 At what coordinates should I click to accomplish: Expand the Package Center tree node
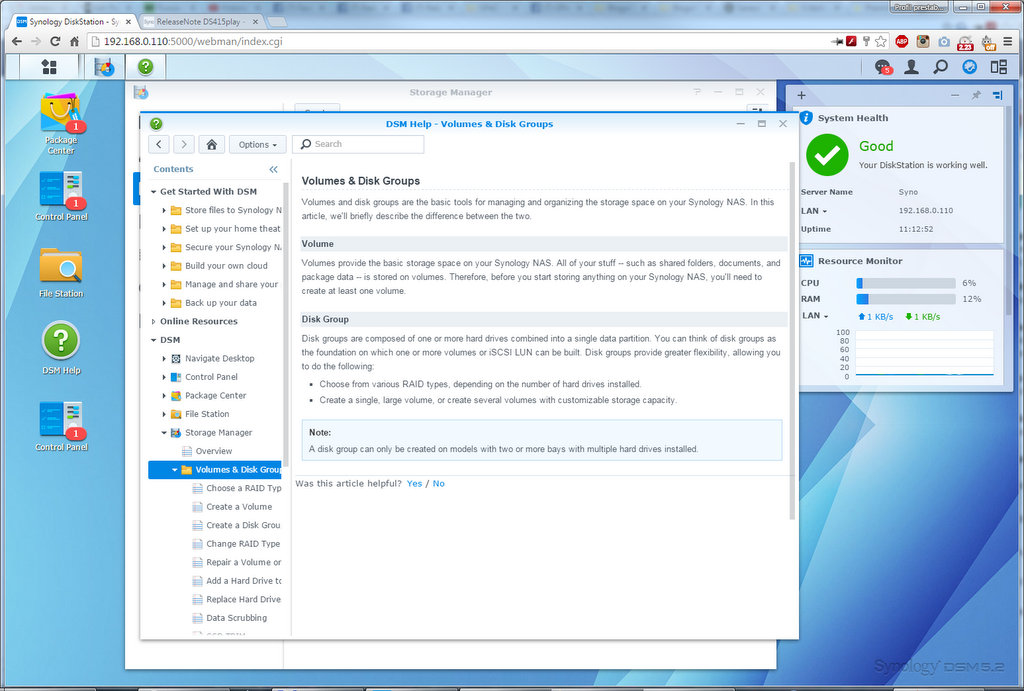coord(164,396)
